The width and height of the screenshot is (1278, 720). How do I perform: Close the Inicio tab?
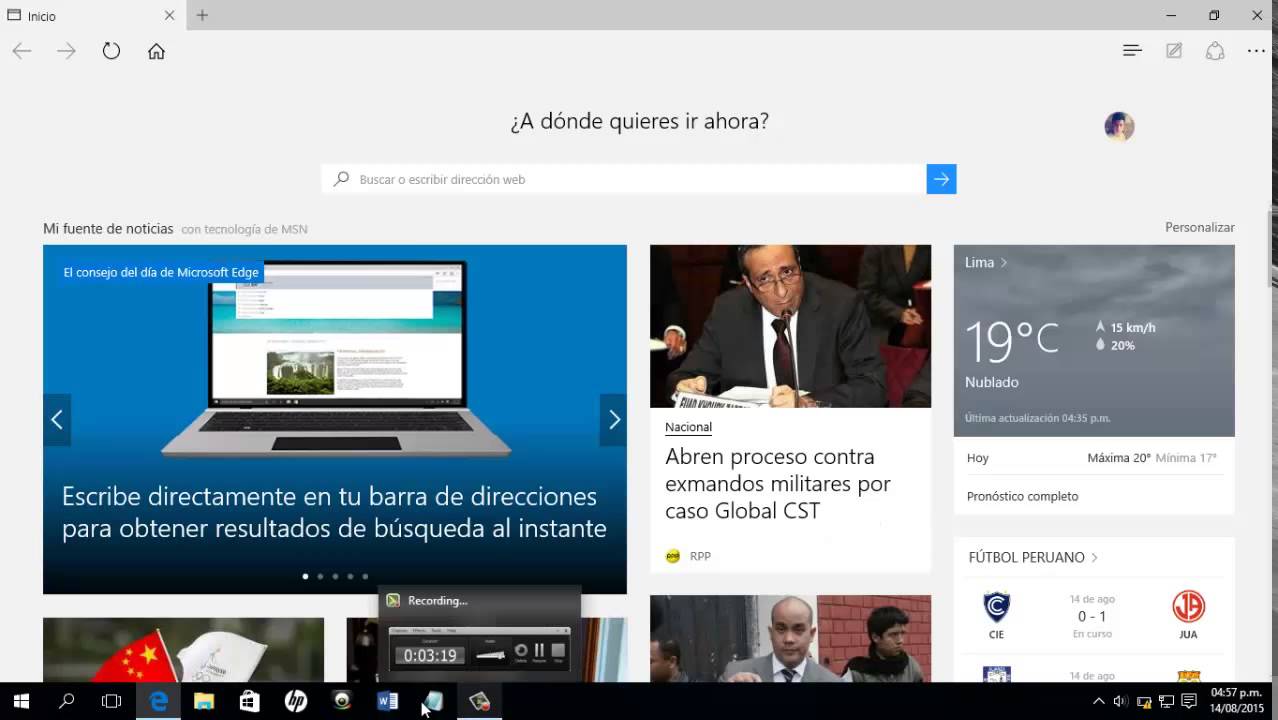click(169, 15)
